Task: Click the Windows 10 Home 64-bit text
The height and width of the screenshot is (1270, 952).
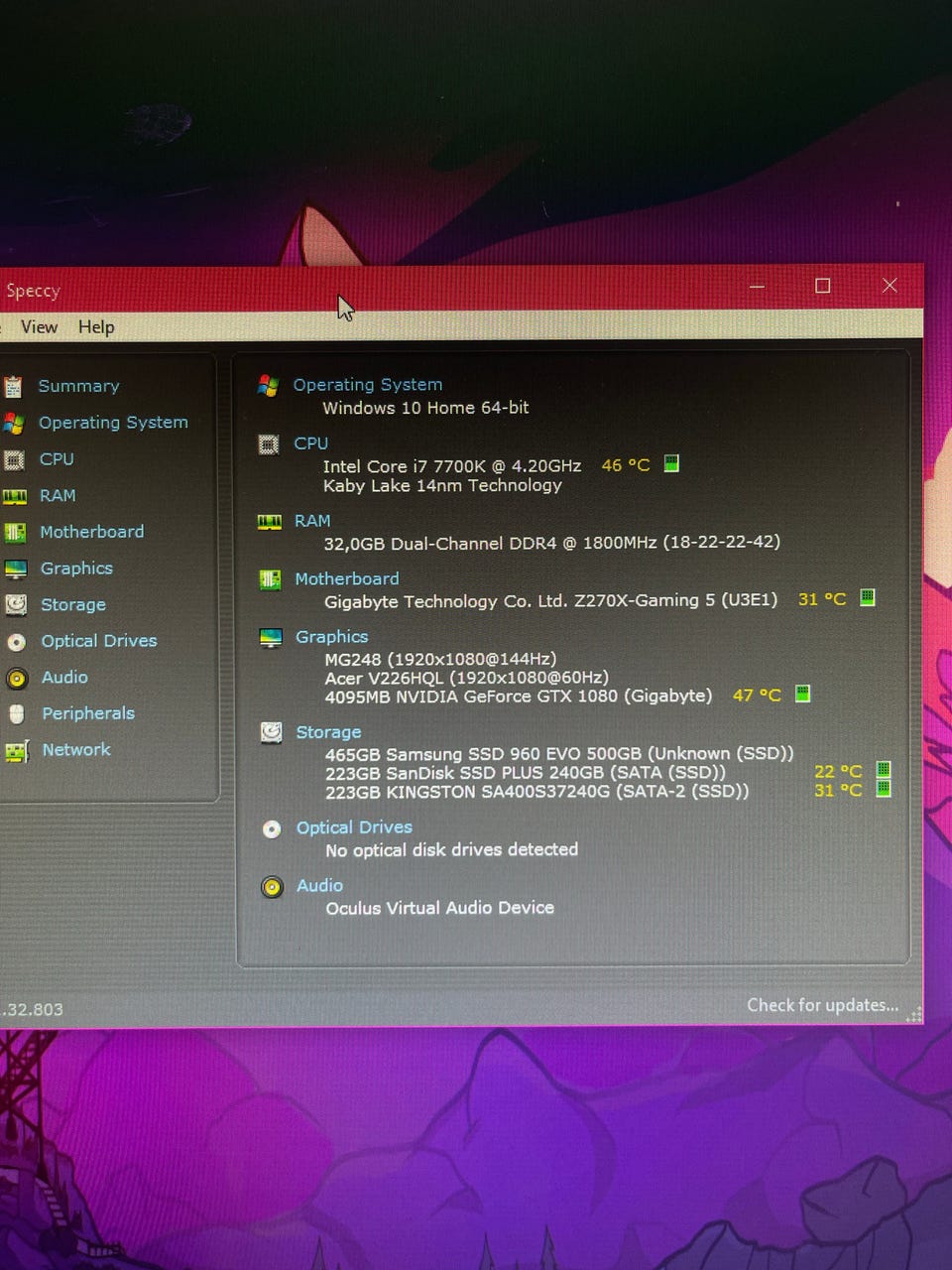Action: (425, 408)
